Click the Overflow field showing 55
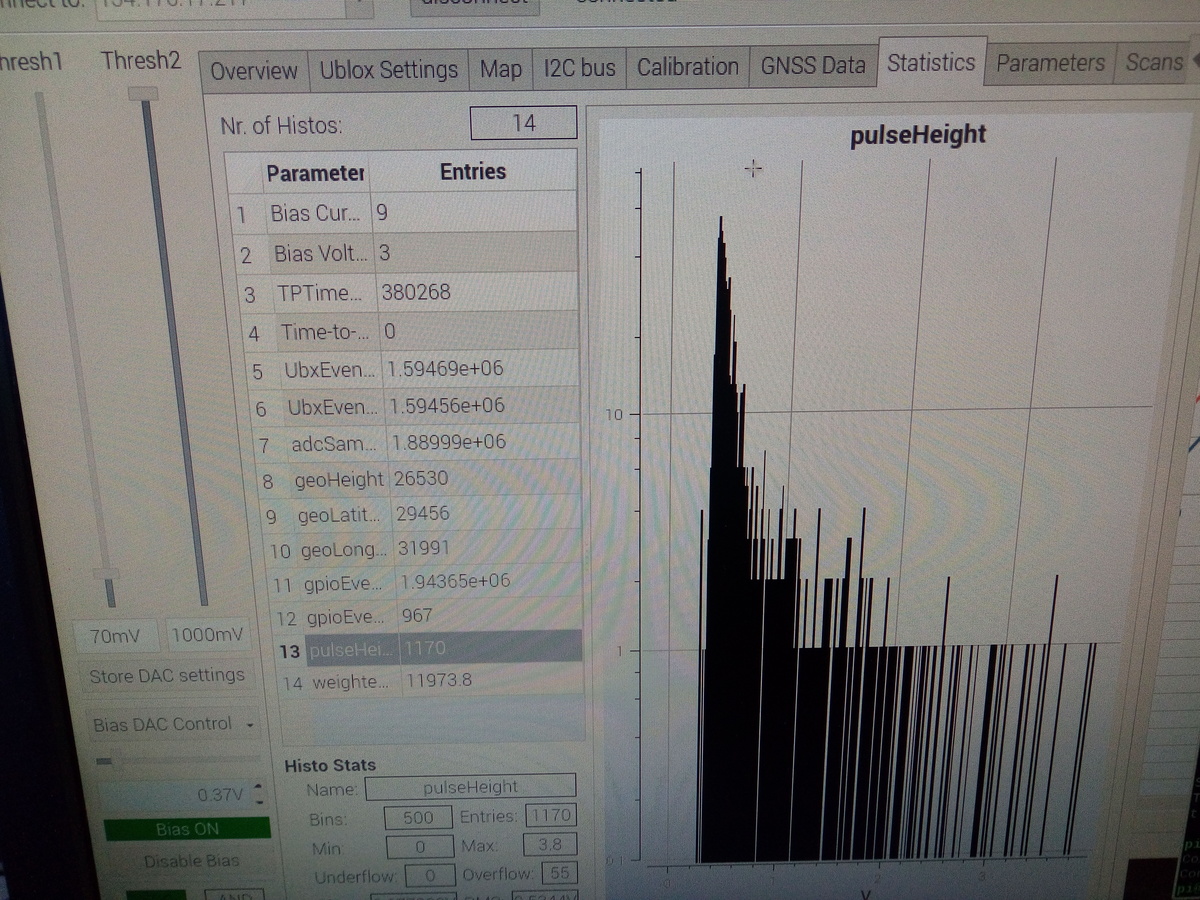 (x=558, y=873)
